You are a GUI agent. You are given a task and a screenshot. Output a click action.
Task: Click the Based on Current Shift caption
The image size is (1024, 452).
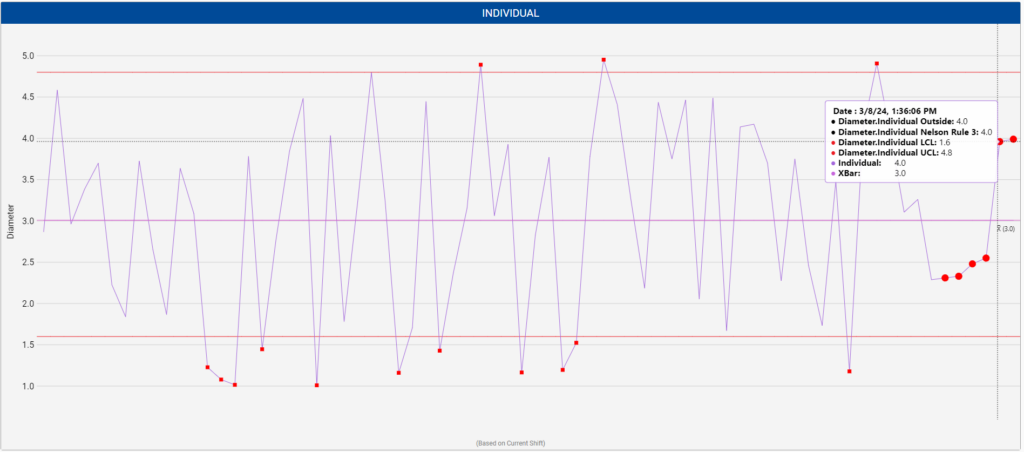(511, 443)
